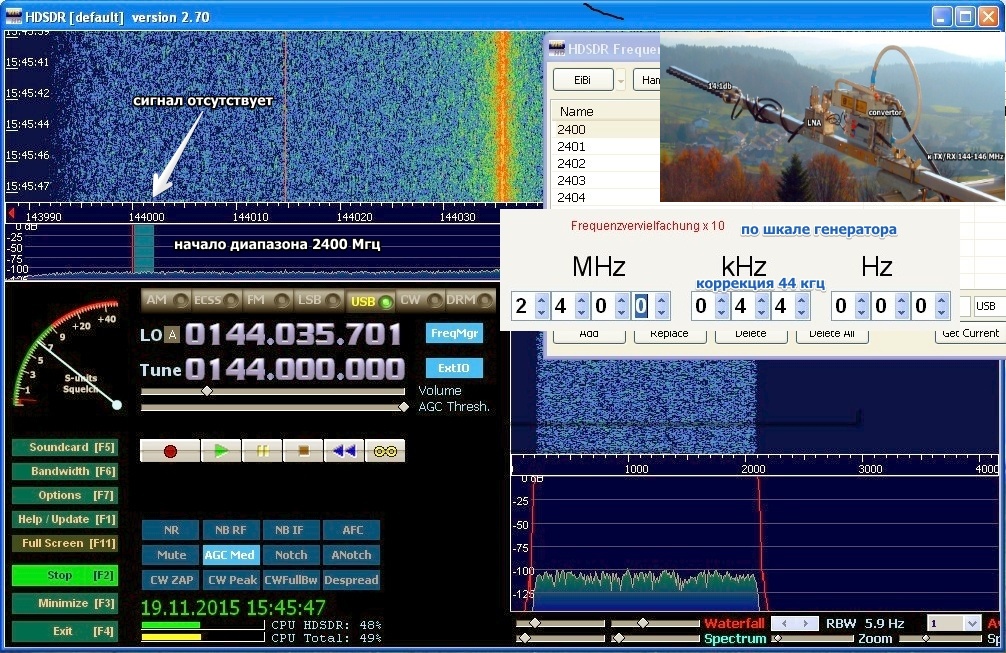Stop playback with the square stop button
The height and width of the screenshot is (653, 1006).
pos(303,451)
